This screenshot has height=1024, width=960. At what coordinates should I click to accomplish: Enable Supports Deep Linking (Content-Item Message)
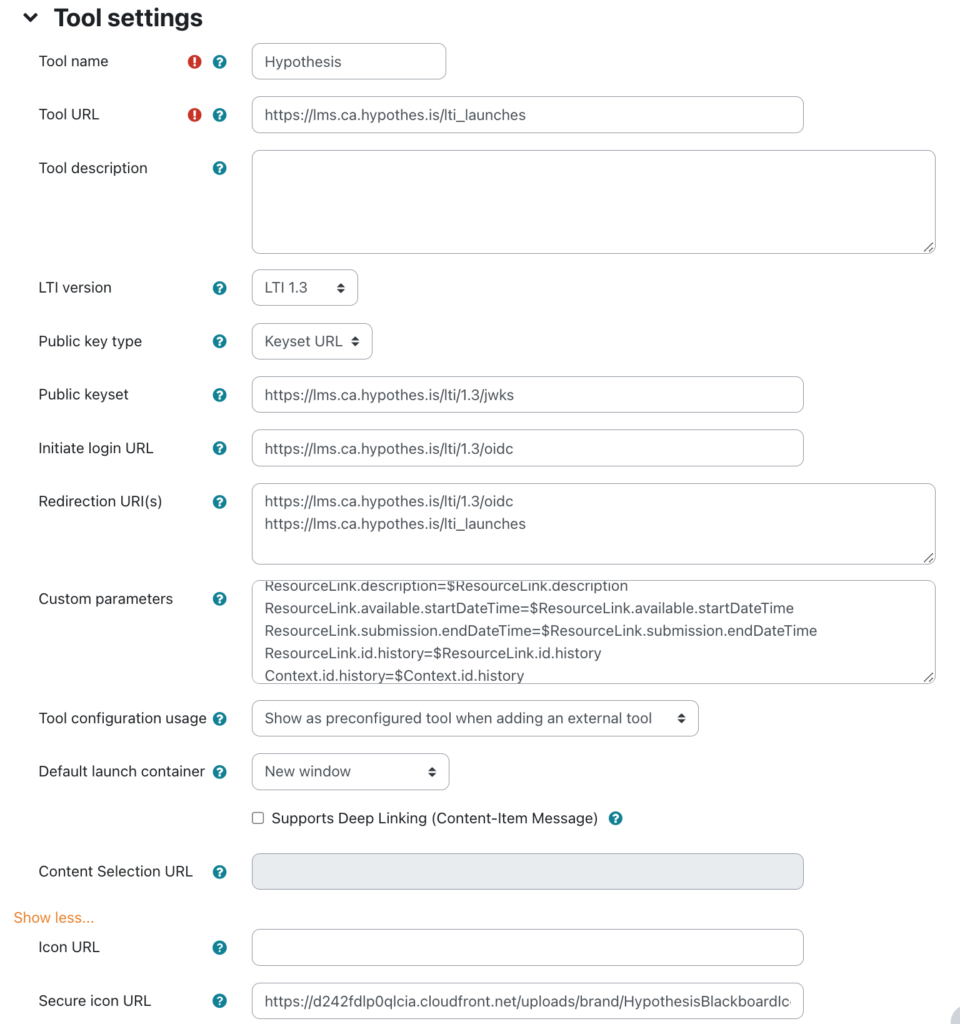257,818
